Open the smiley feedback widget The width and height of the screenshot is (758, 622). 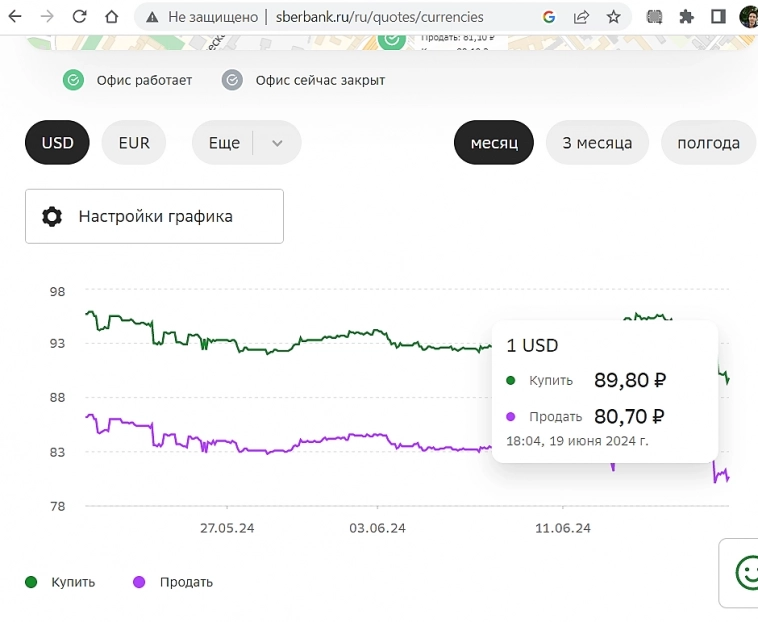(745, 572)
